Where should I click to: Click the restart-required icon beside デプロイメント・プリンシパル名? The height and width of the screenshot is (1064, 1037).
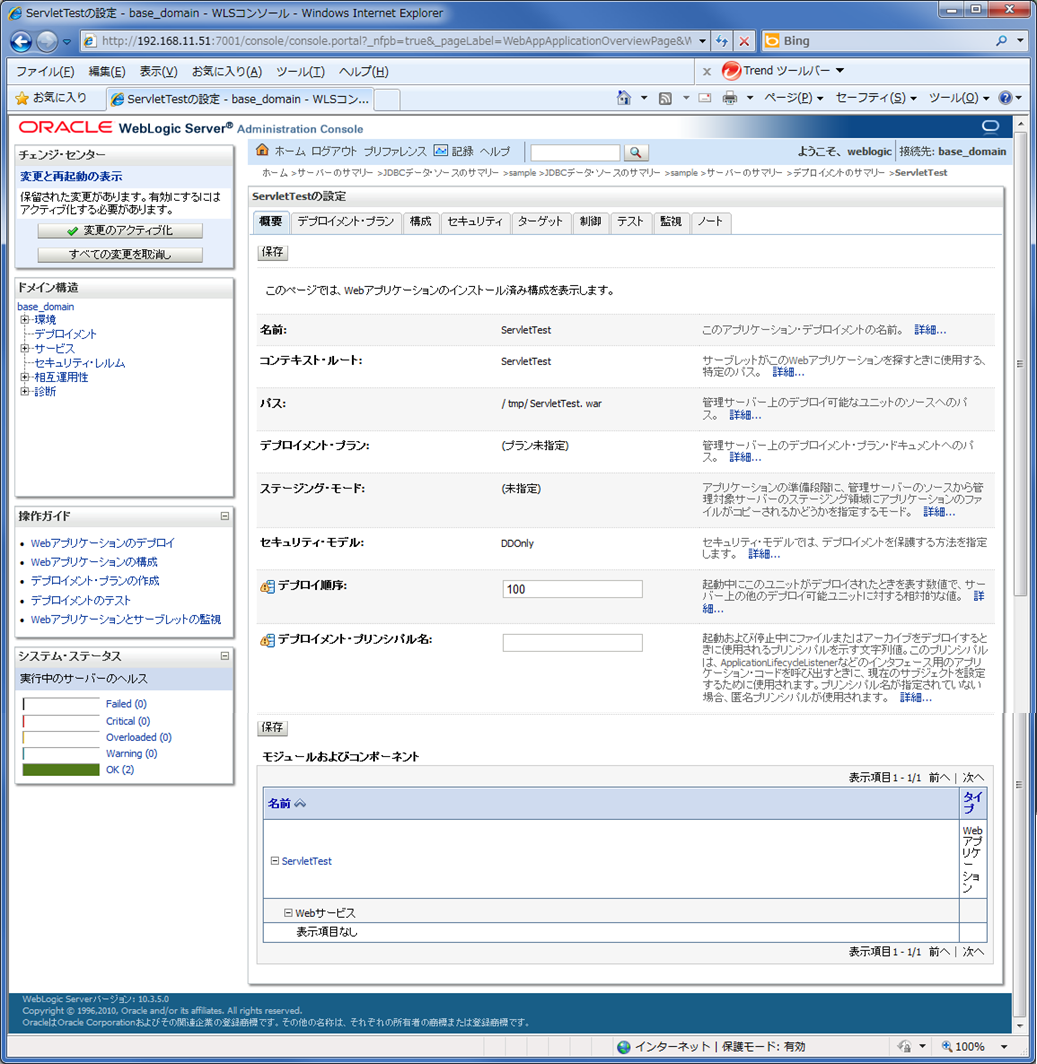[x=267, y=641]
